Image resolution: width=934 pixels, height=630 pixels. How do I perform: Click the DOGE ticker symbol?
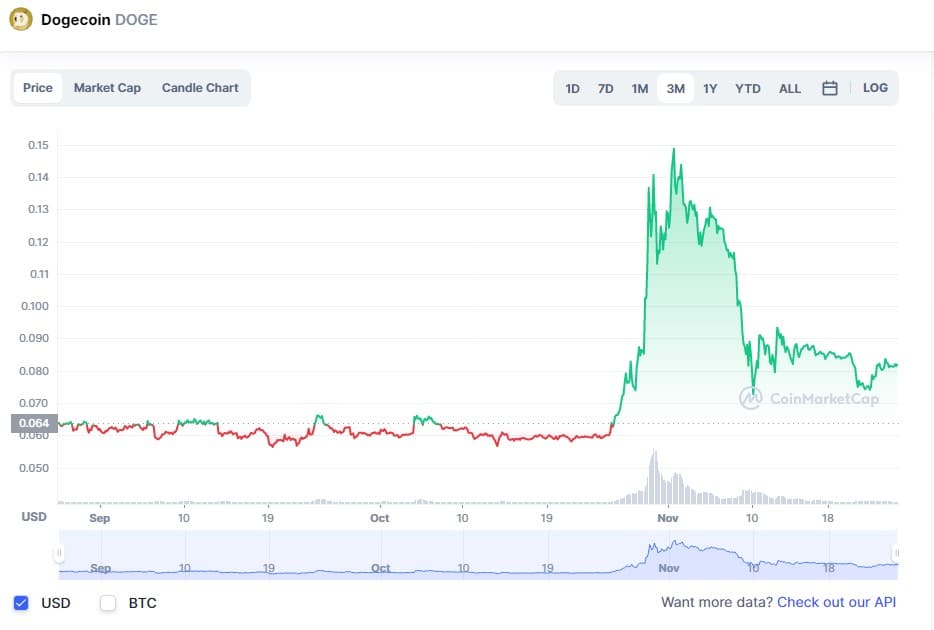[136, 20]
